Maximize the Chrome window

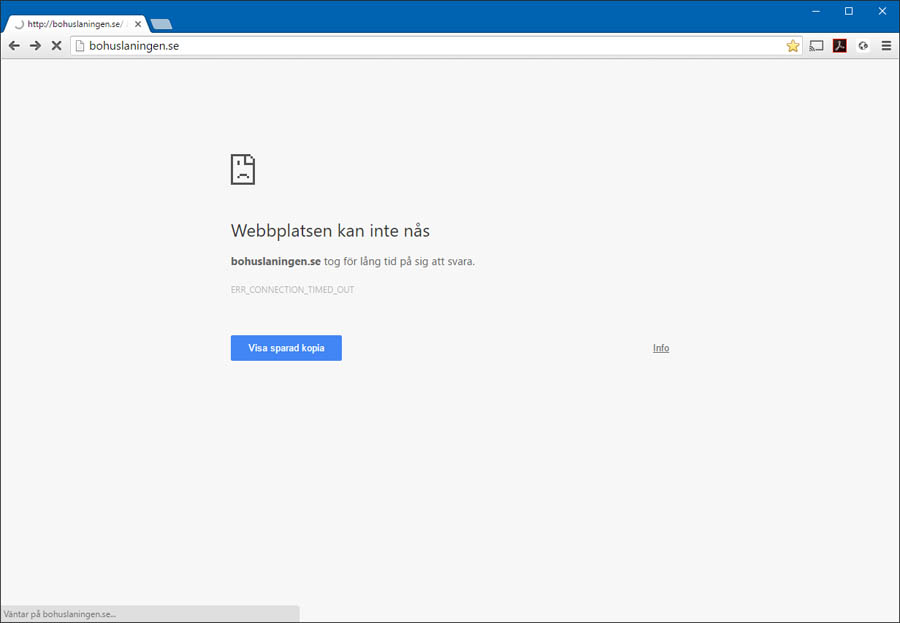point(849,11)
